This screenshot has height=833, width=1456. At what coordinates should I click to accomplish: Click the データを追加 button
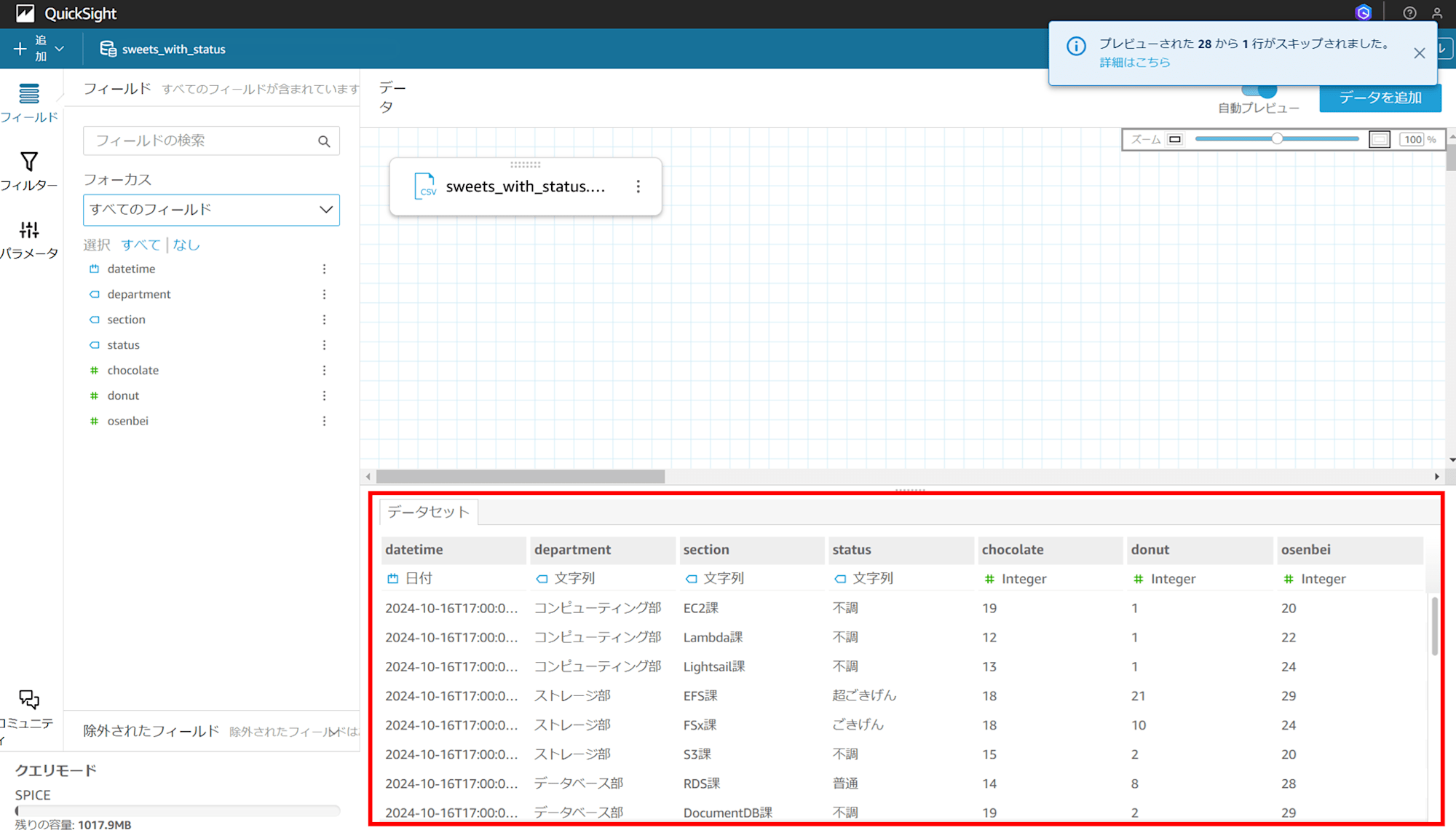point(1380,98)
